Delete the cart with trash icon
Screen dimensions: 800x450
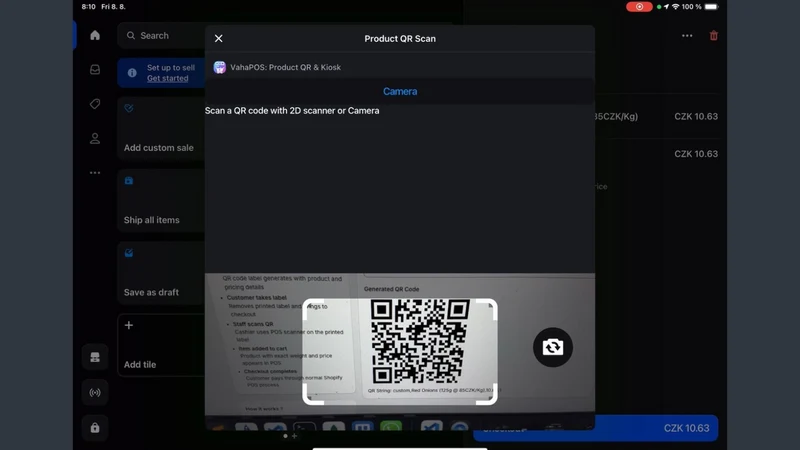714,36
